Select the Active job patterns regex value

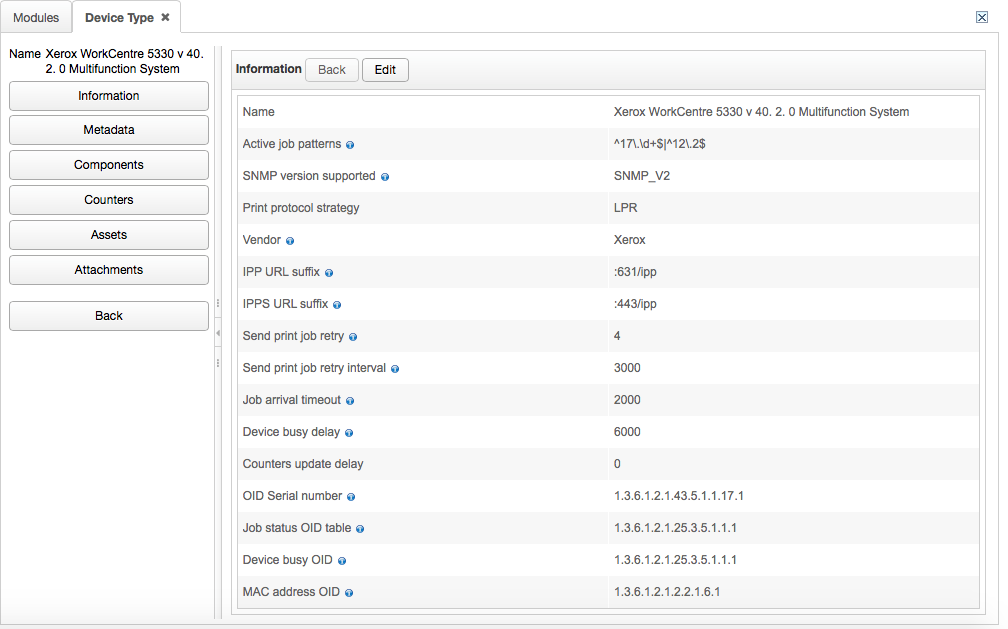tap(659, 144)
